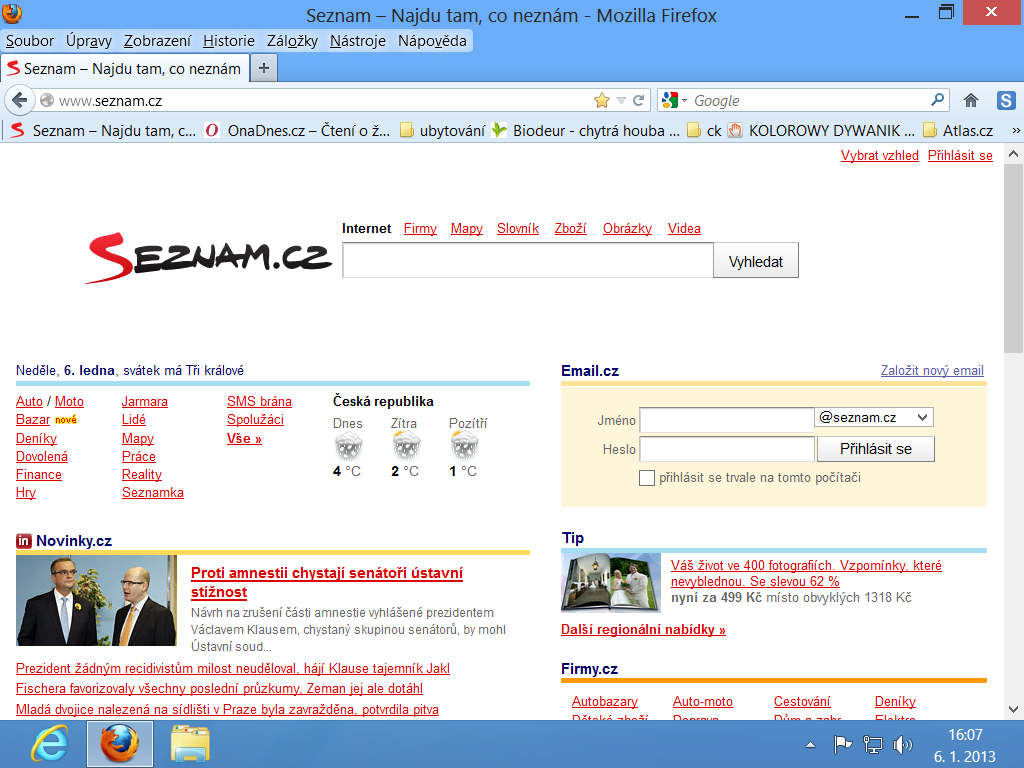Open the search engine selector dropdown

674,100
